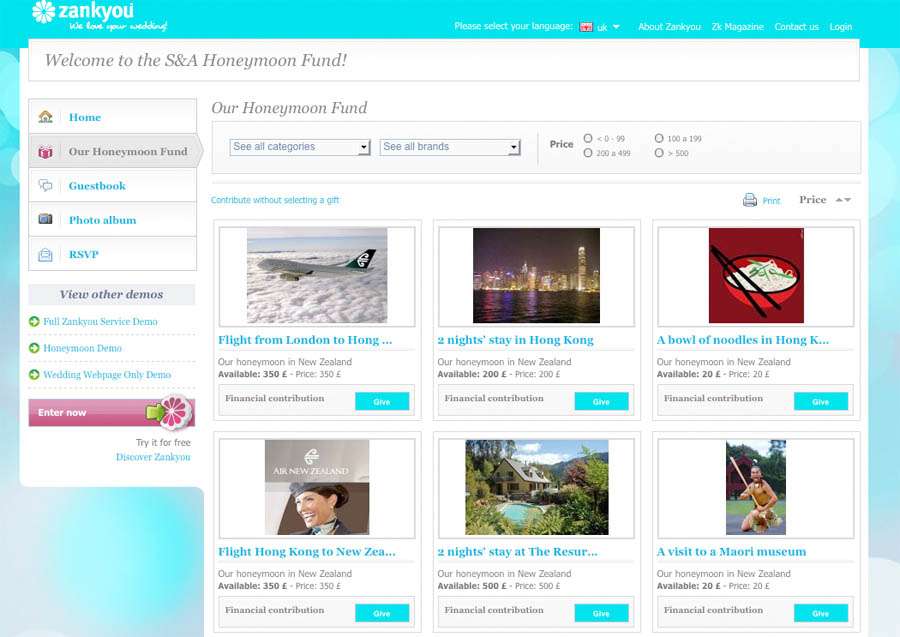900x637 pixels.
Task: Open the lodge with pool thumbnail
Action: coord(537,487)
